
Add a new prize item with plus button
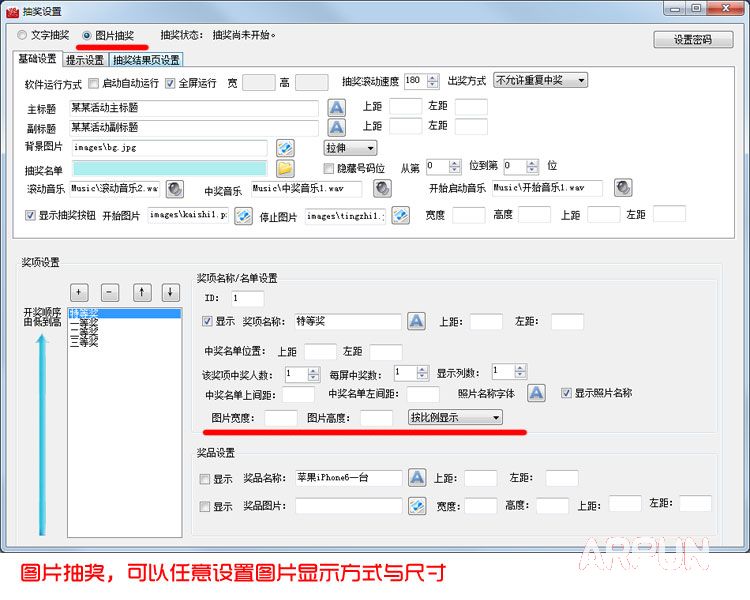point(79,292)
